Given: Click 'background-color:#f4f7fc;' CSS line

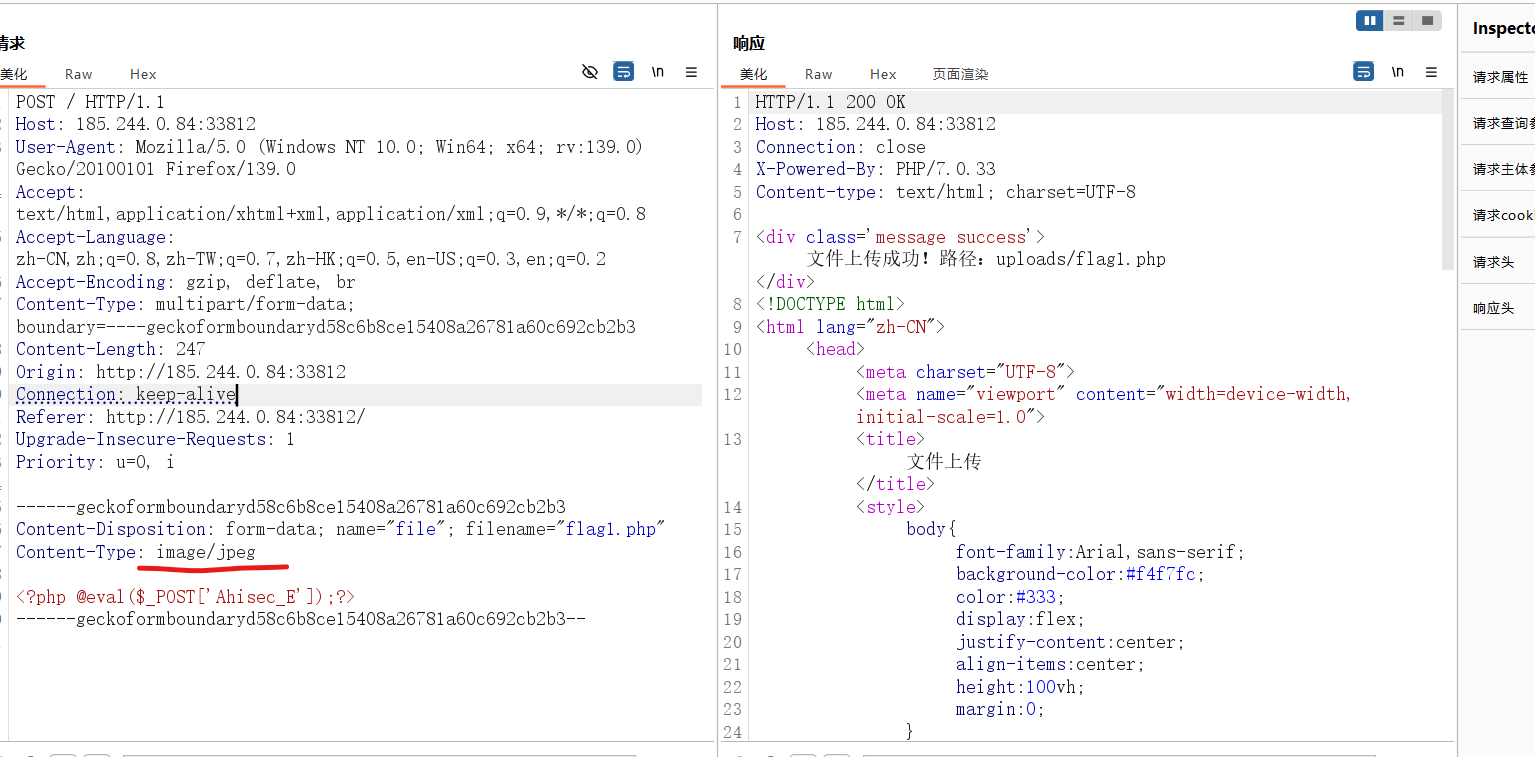Looking at the screenshot, I should pyautogui.click(x=1080, y=574).
